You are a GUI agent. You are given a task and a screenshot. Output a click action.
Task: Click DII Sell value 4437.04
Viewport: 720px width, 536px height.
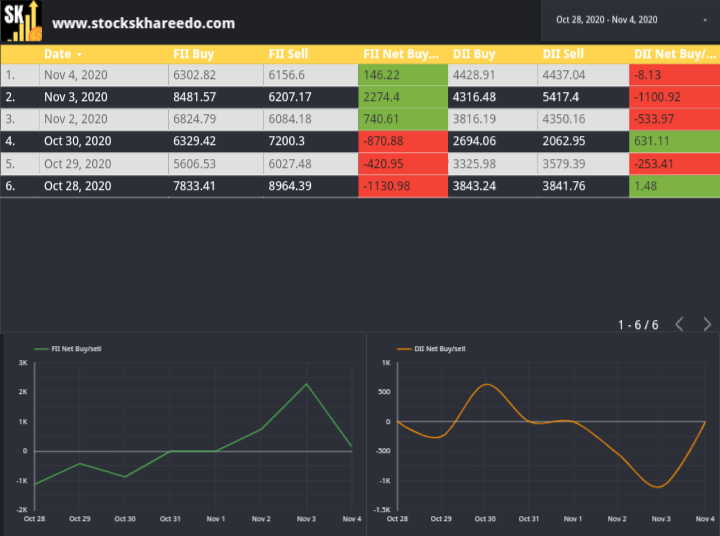(x=564, y=75)
